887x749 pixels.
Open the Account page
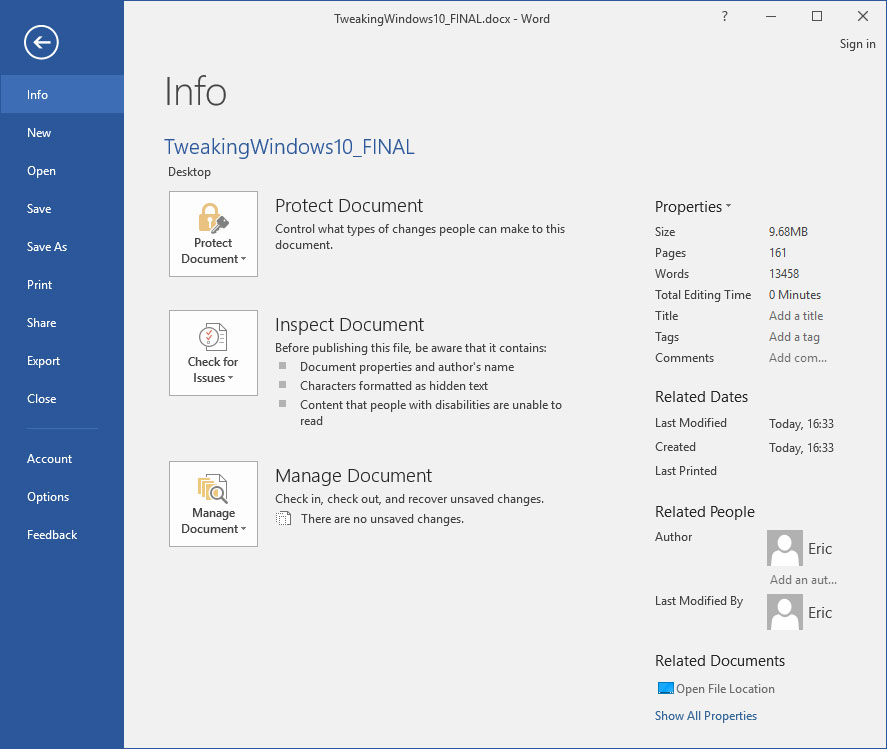pos(62,459)
